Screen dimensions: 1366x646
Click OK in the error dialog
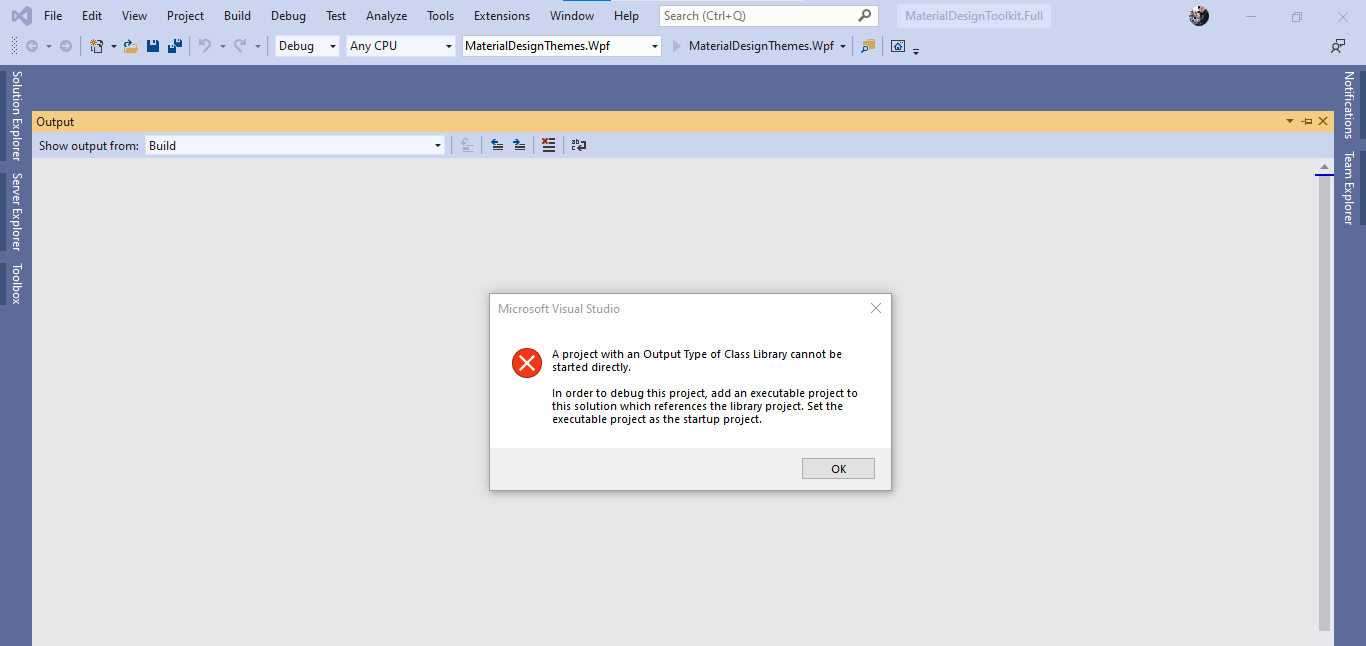pyautogui.click(x=838, y=469)
